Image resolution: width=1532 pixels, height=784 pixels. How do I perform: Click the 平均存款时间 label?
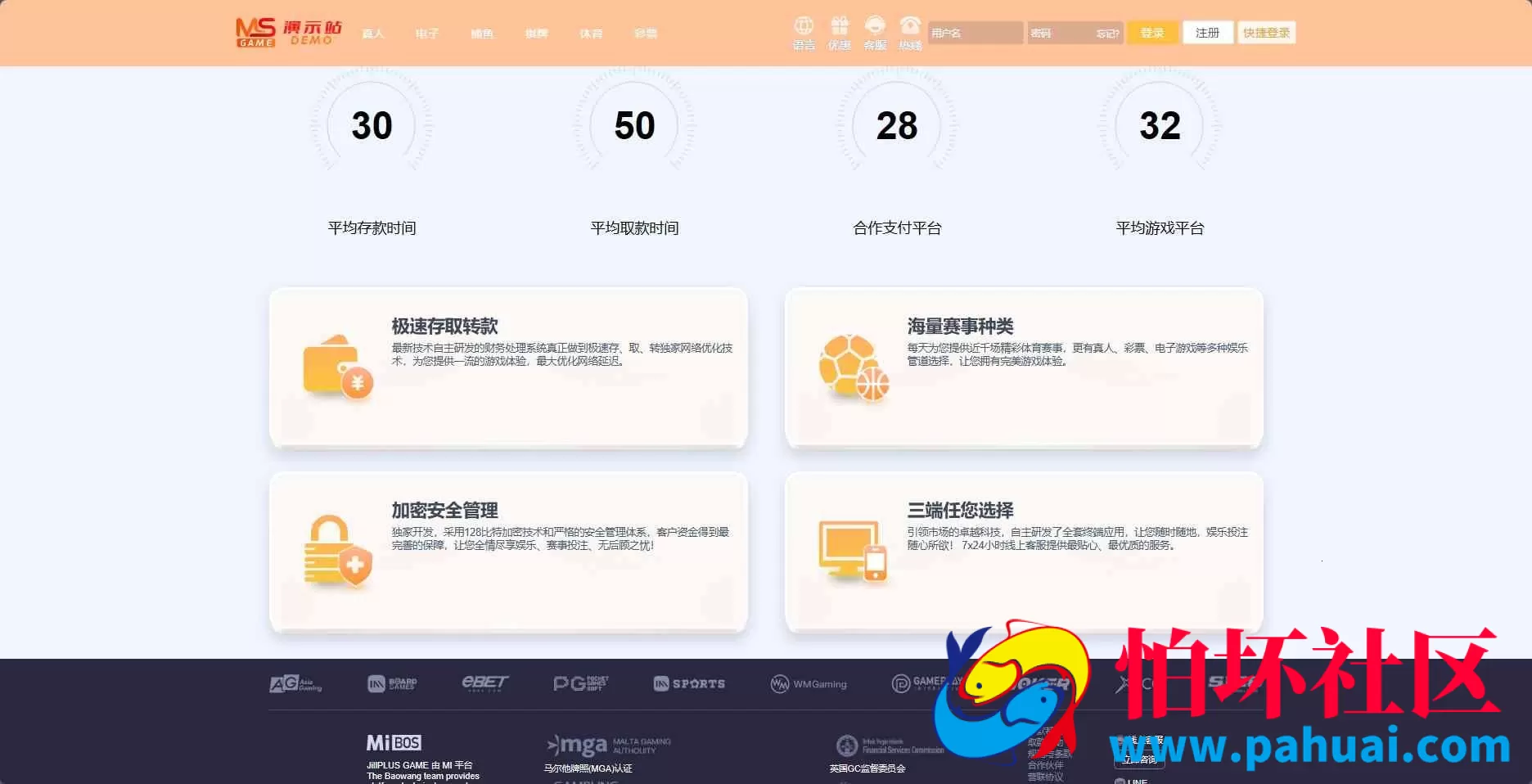[372, 228]
